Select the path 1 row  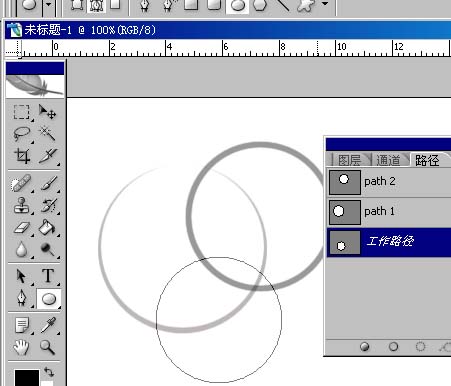389,212
